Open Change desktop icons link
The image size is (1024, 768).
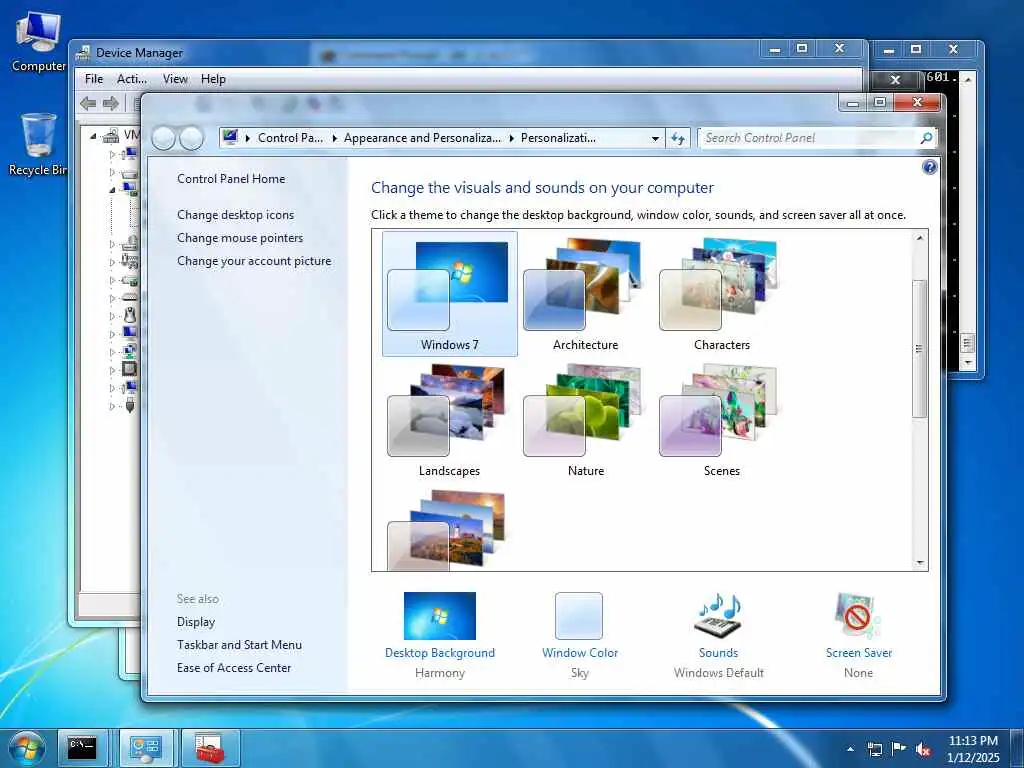(x=235, y=215)
